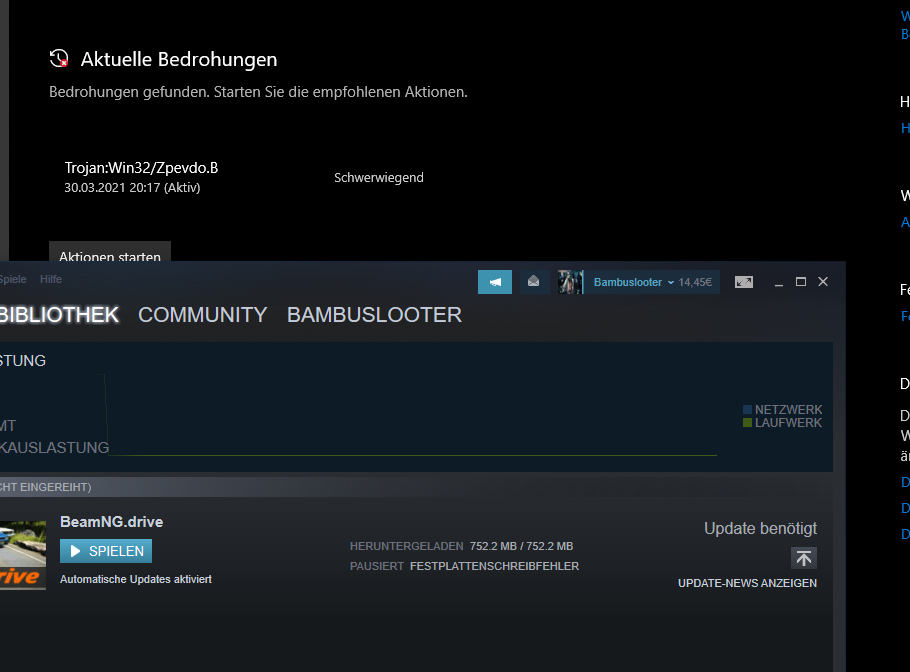Close the Steam window
Viewport: 910px width, 672px height.
click(x=823, y=281)
